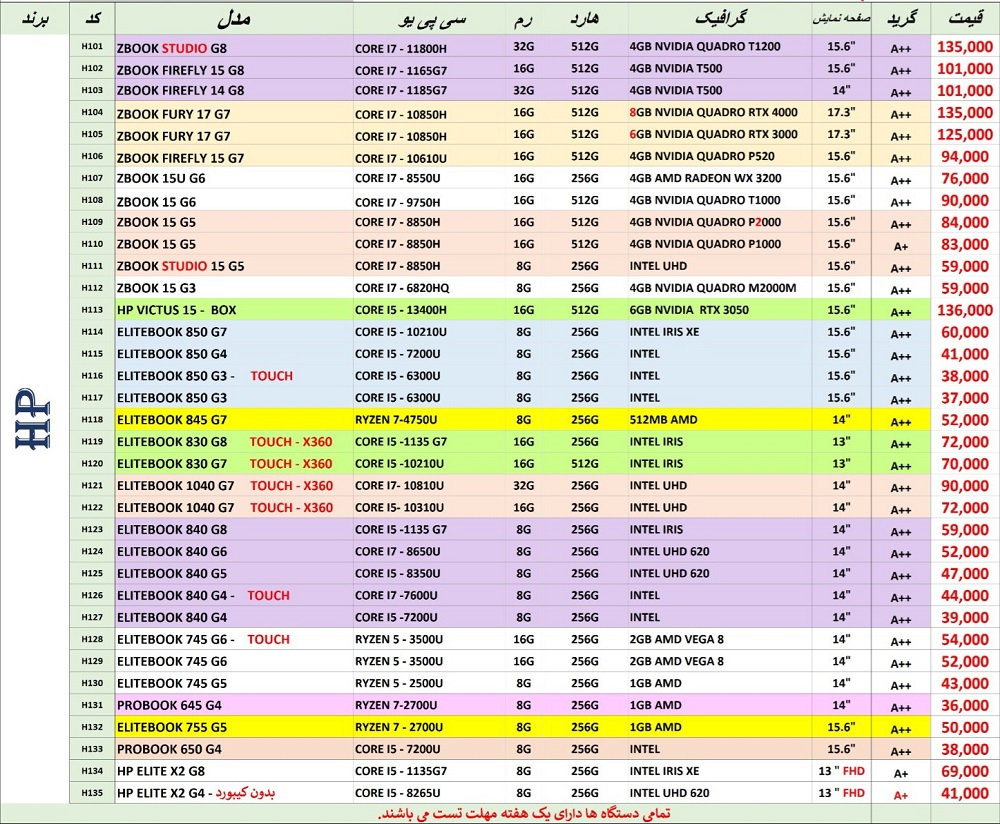Click the vertical HP brand logo
This screenshot has height=824, width=1000.
(x=33, y=418)
